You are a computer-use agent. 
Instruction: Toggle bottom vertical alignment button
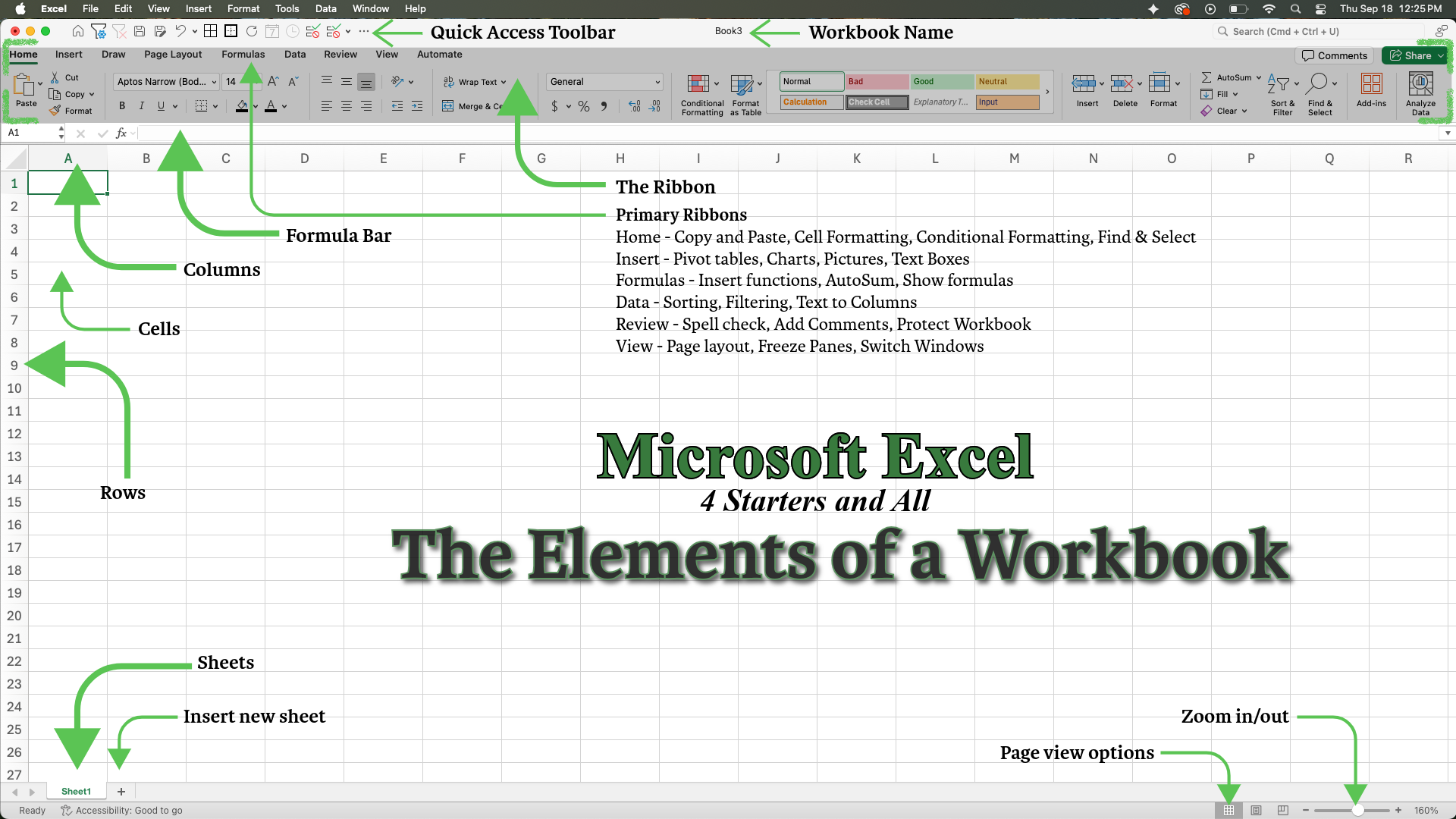[366, 82]
